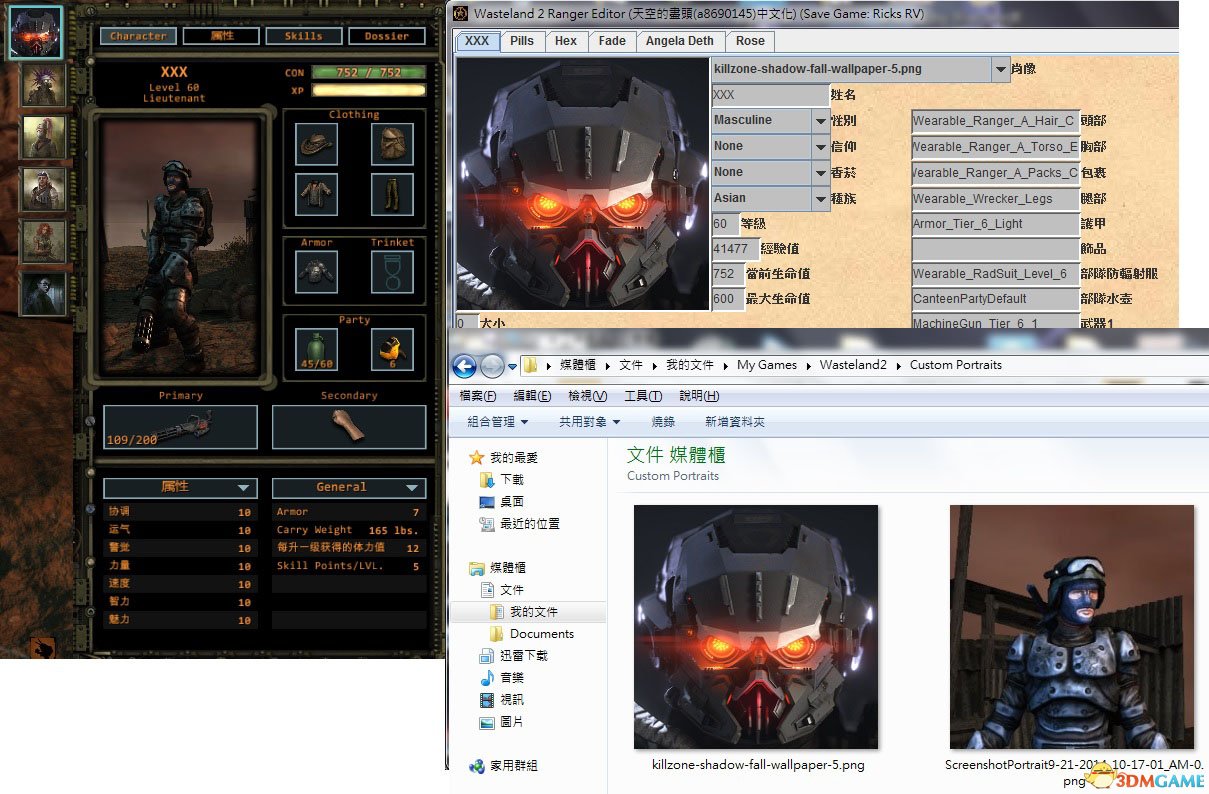Screen dimensions: 1209x794
Task: Click the party canteen showing 45/60
Action: pyautogui.click(x=316, y=349)
